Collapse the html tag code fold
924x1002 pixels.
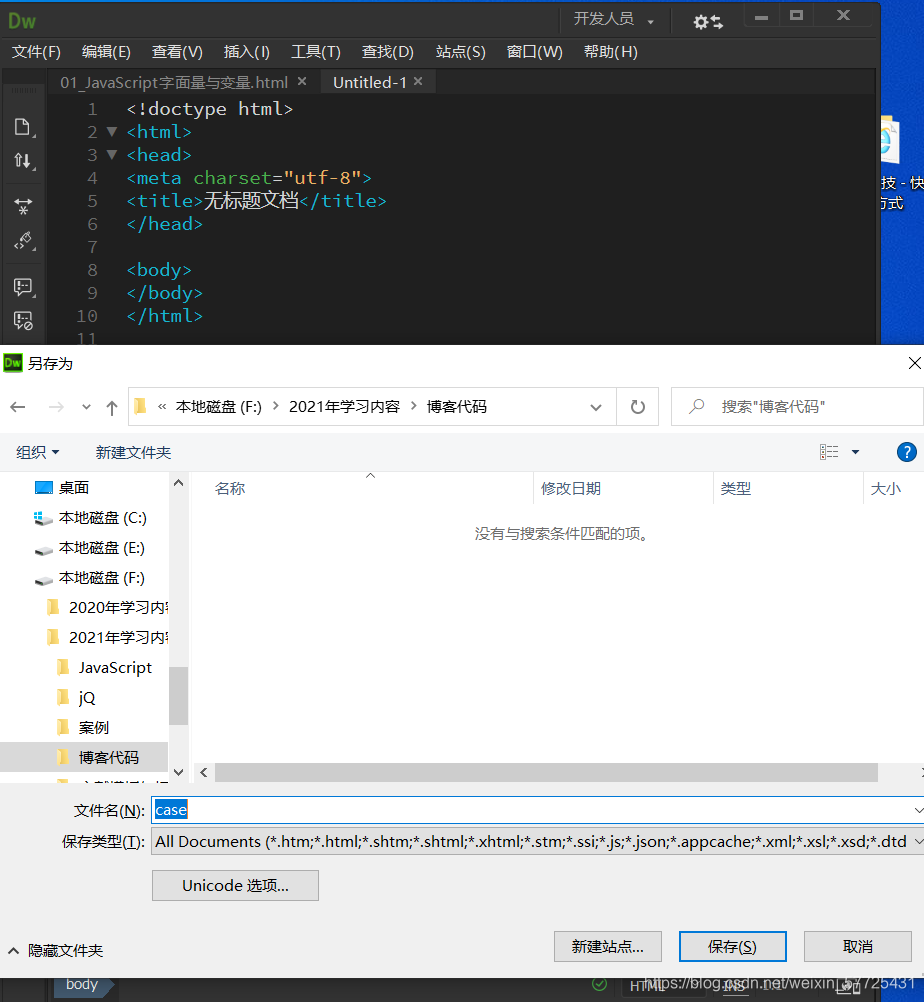click(112, 132)
